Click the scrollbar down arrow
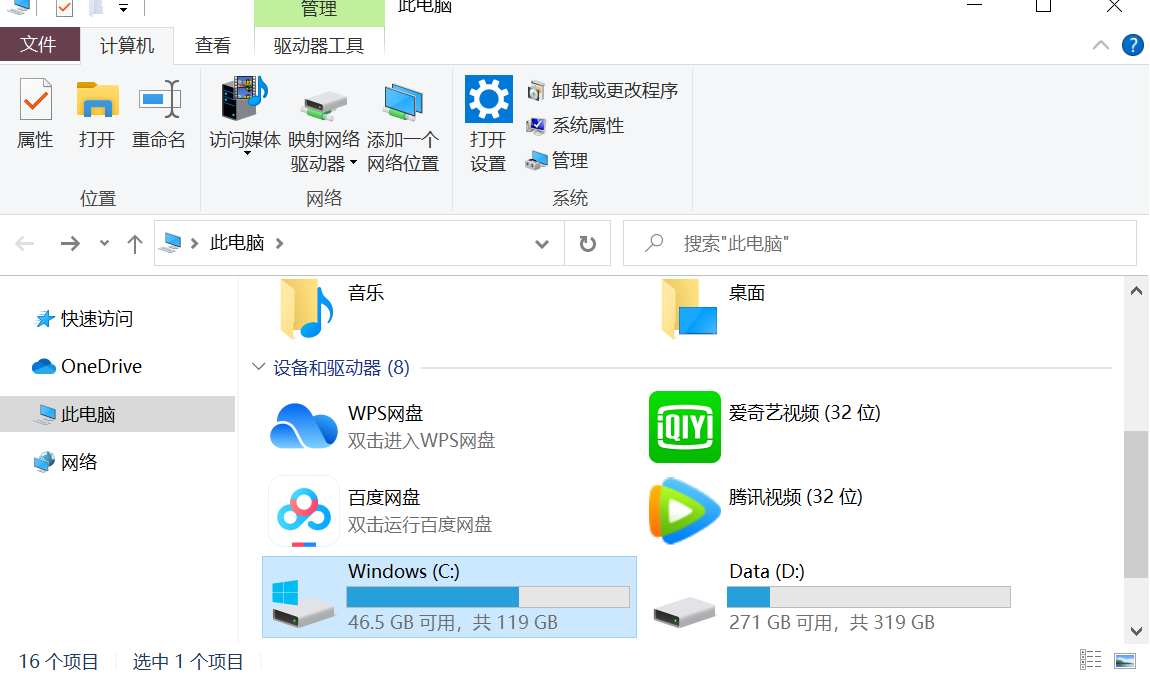1150x679 pixels. pos(1136,631)
